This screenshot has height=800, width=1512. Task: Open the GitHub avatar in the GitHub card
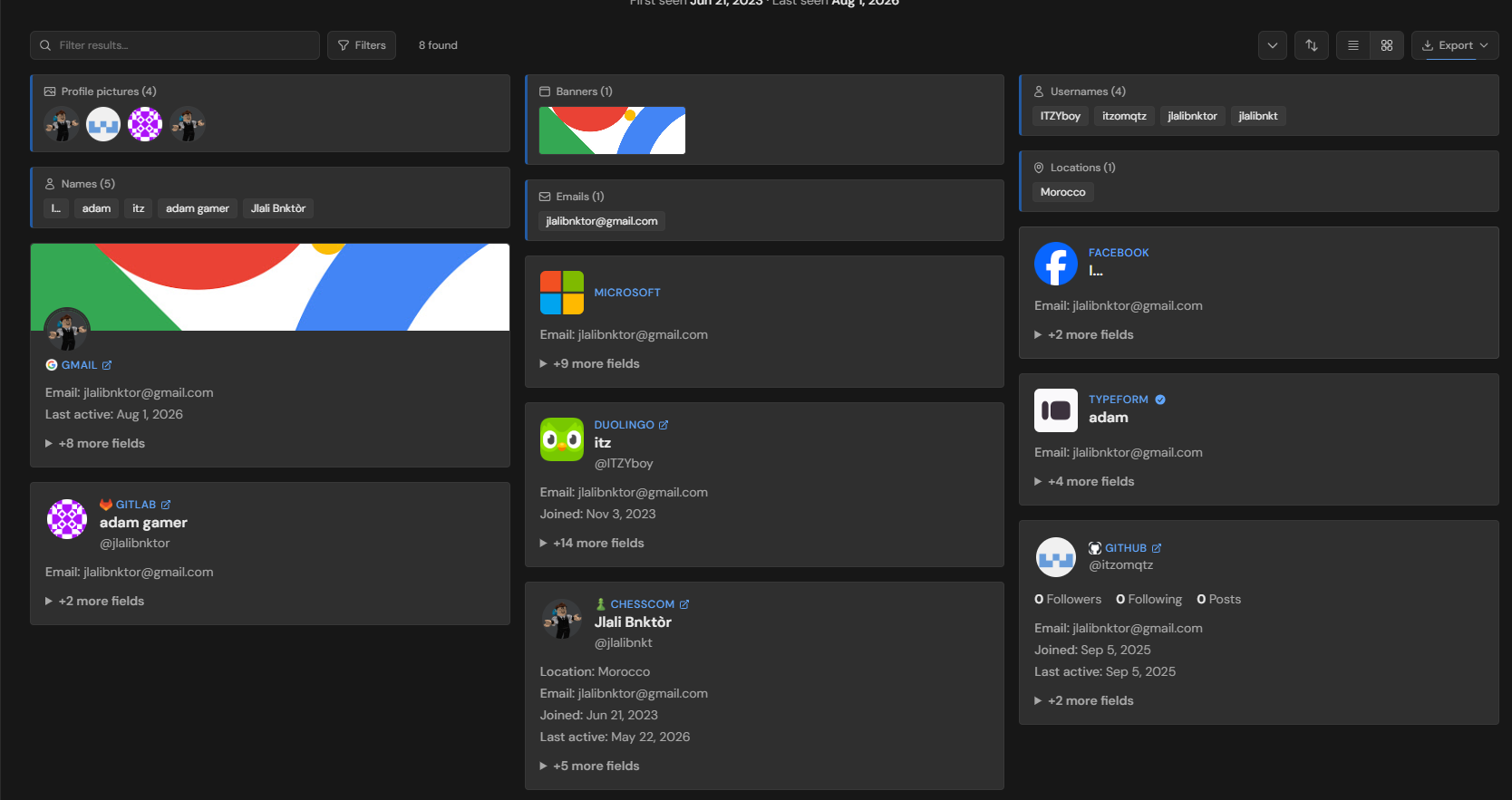[x=1056, y=557]
